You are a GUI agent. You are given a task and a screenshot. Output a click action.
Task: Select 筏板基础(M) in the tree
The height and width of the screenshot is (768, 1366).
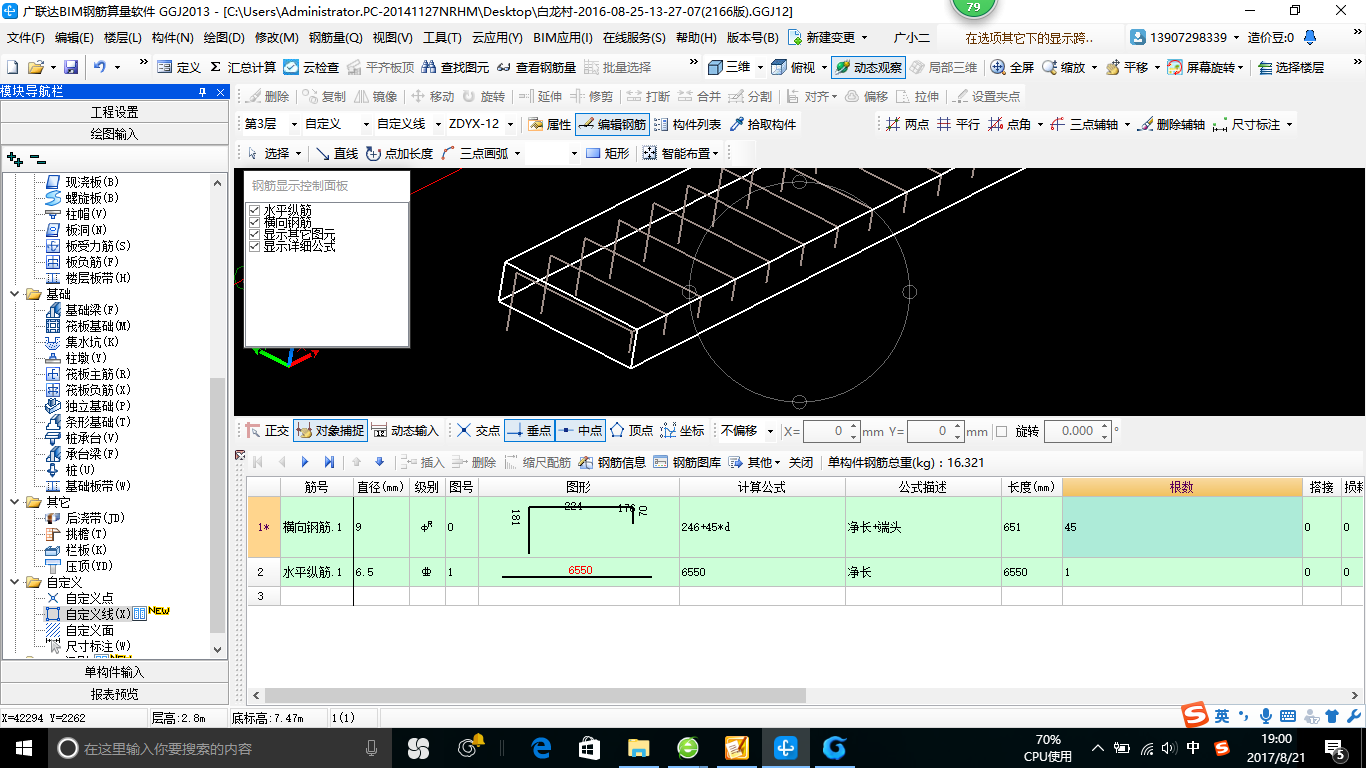pyautogui.click(x=98, y=326)
